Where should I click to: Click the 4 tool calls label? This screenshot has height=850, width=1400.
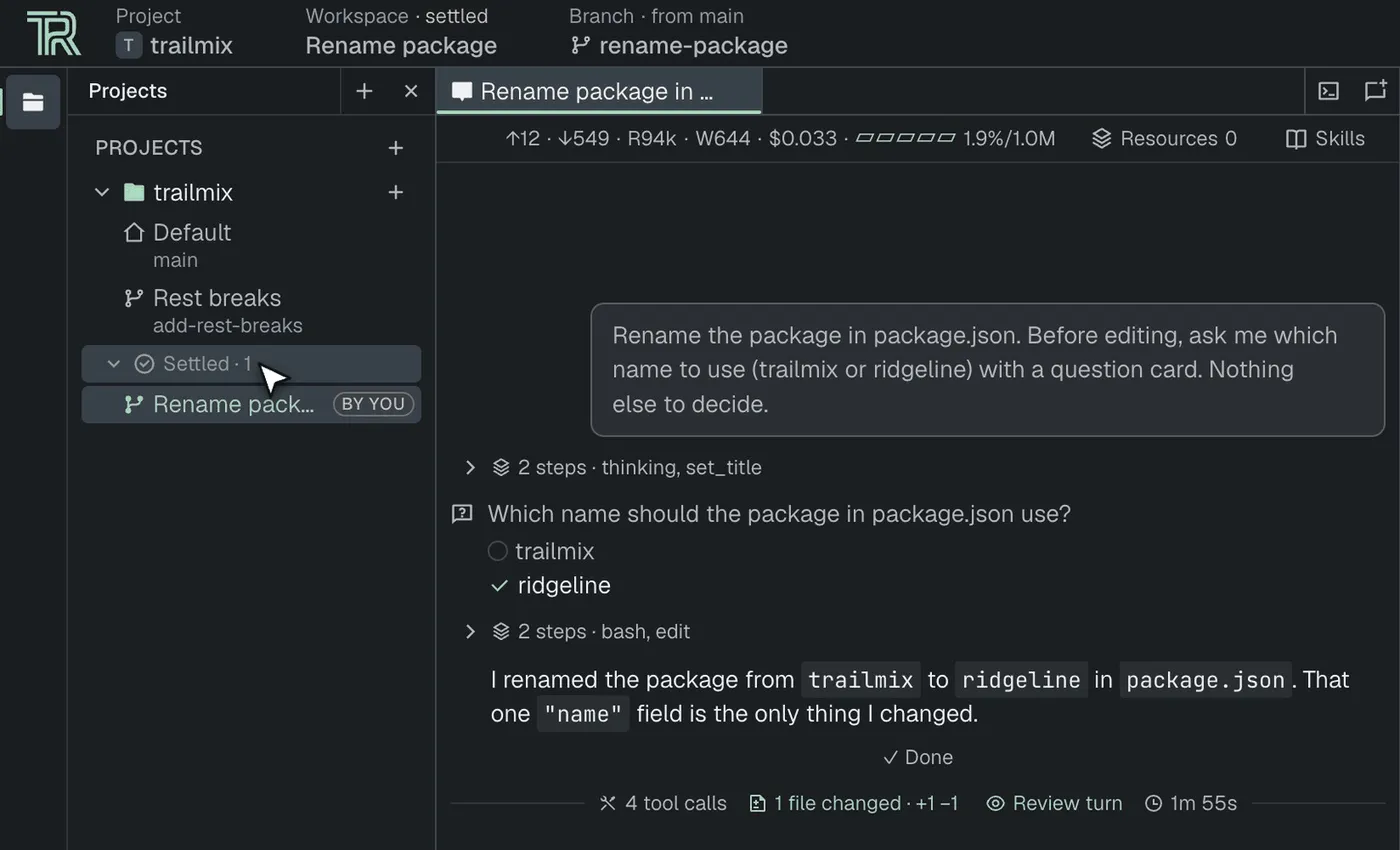(x=676, y=803)
